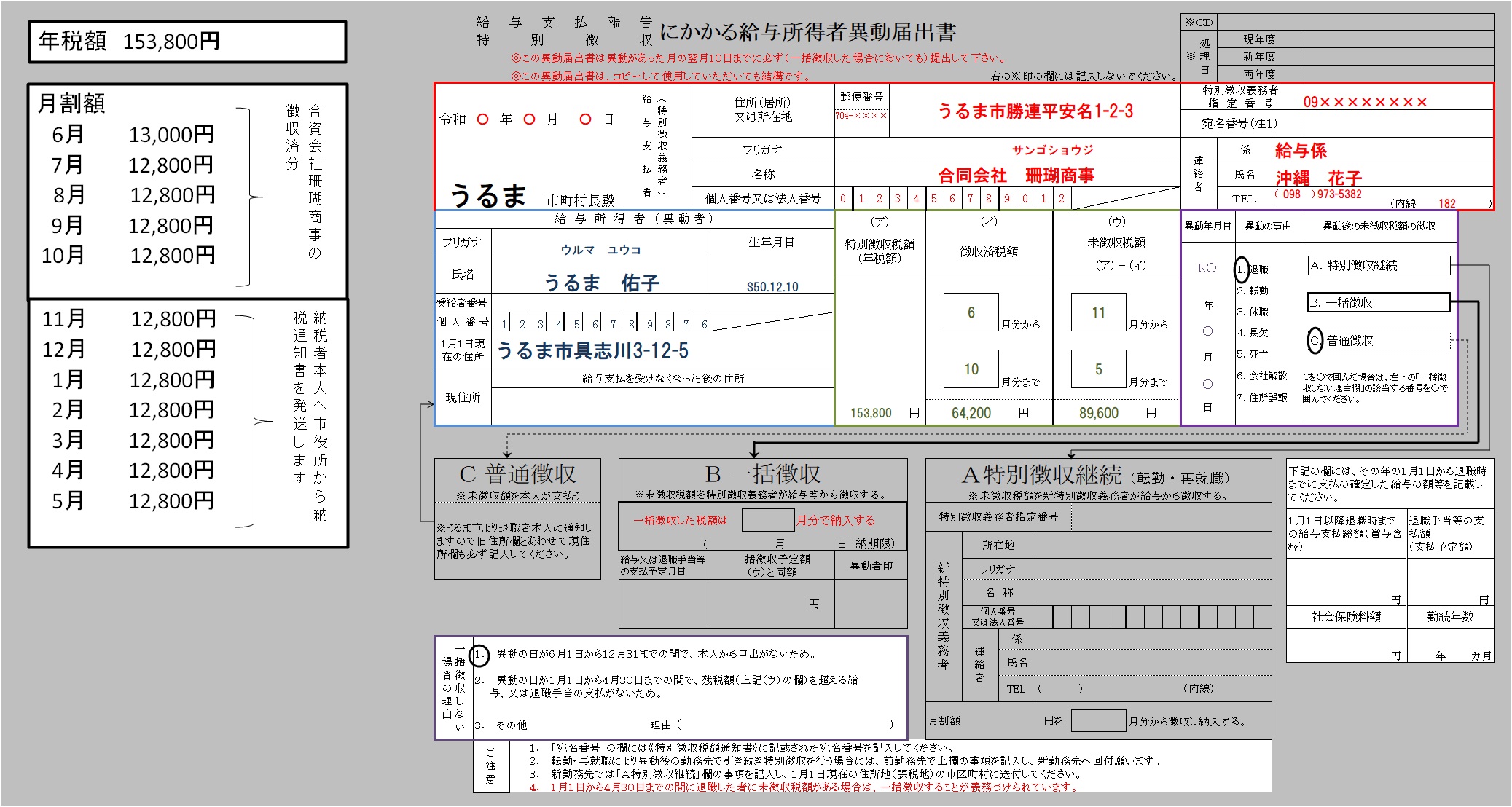The height and width of the screenshot is (807, 1512).
Task: Click the employee name うるま 佑子
Action: click(601, 283)
